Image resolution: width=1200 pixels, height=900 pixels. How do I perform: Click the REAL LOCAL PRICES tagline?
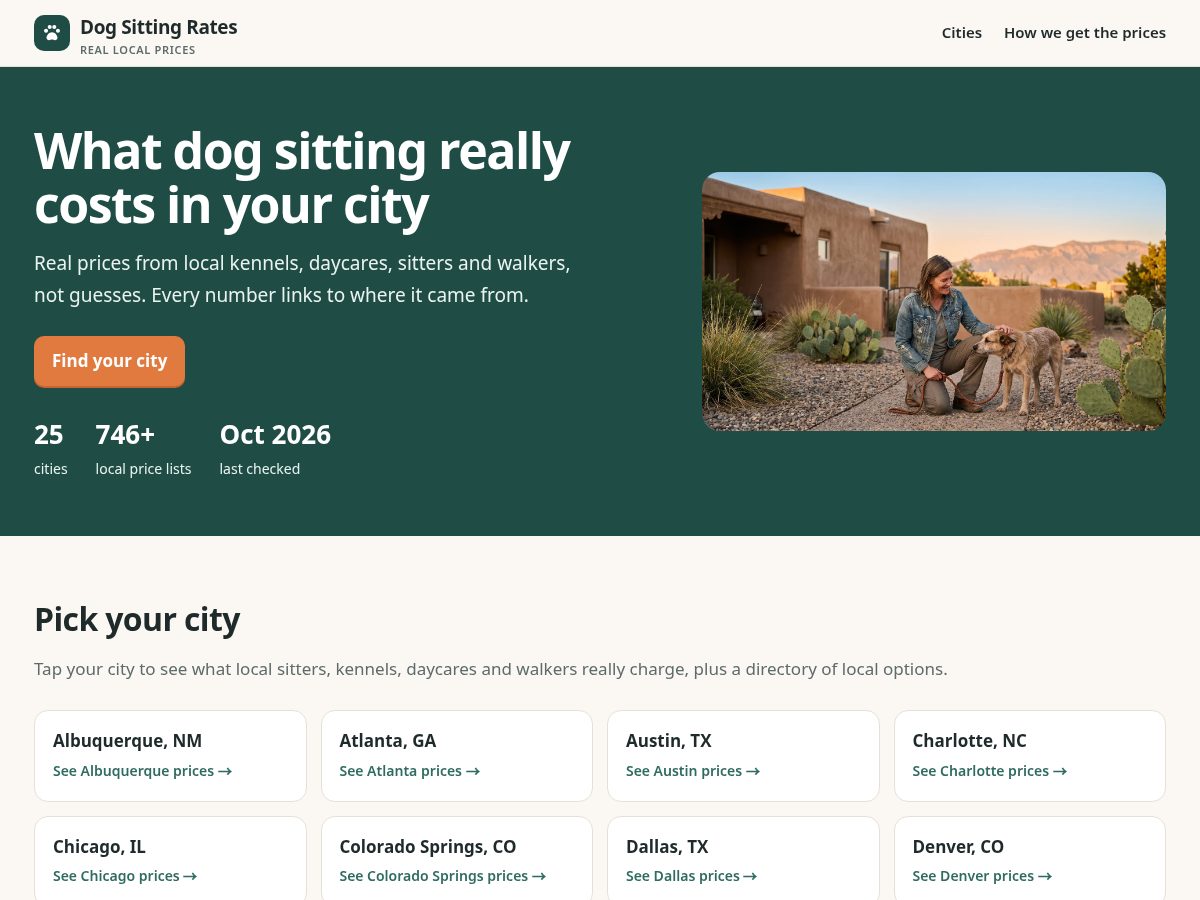(x=138, y=50)
